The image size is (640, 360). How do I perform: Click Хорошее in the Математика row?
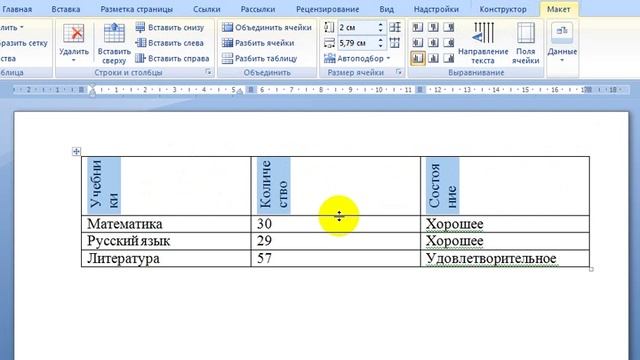[454, 224]
